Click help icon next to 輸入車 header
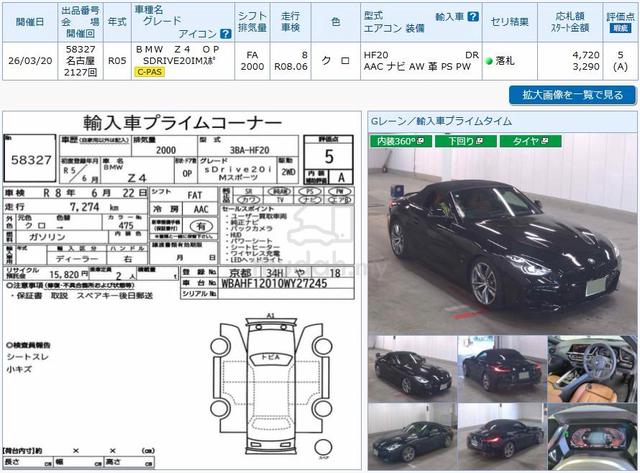Image resolution: width=640 pixels, height=473 pixels. click(473, 17)
